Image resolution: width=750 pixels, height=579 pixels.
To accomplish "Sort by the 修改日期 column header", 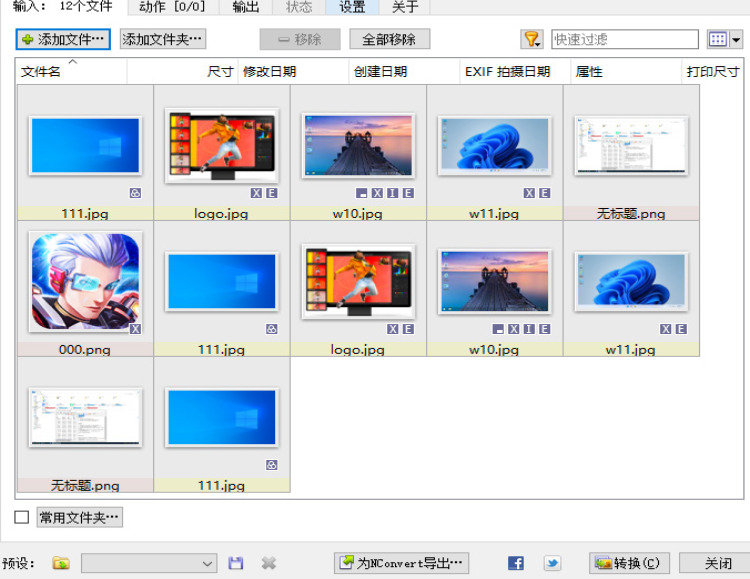I will (x=294, y=72).
